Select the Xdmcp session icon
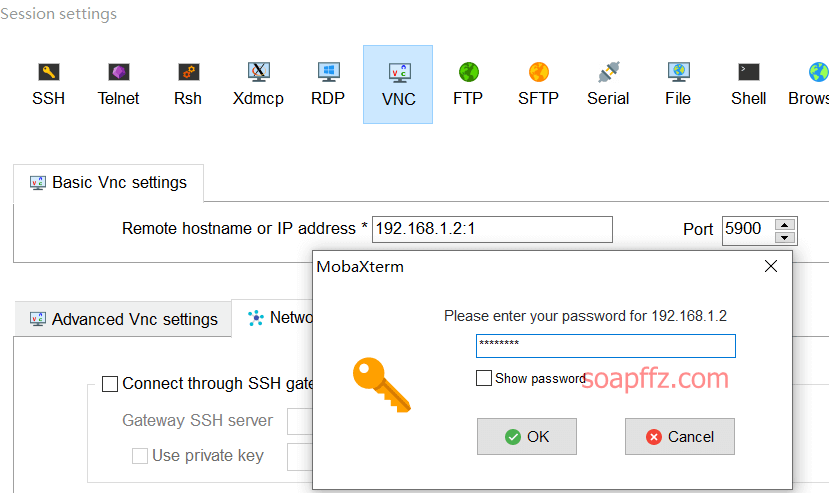 tap(259, 72)
